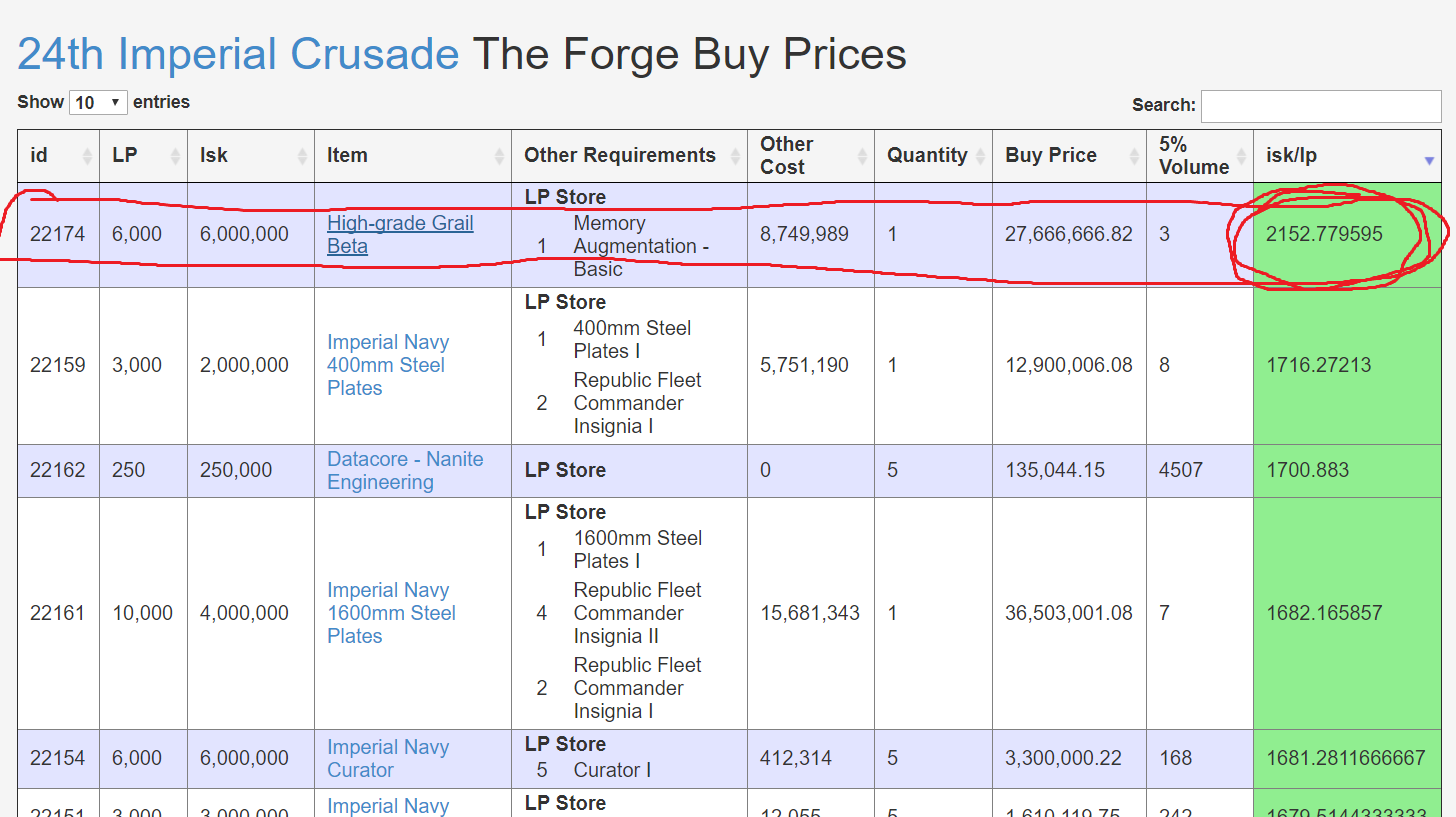Select id cell 22174
Screen dimensions: 1456x817
[58, 234]
